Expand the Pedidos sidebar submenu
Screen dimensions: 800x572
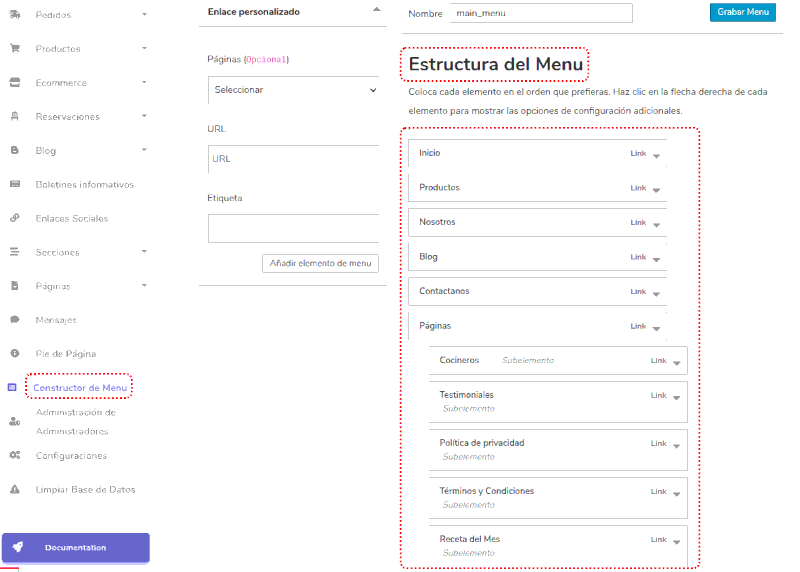(145, 15)
